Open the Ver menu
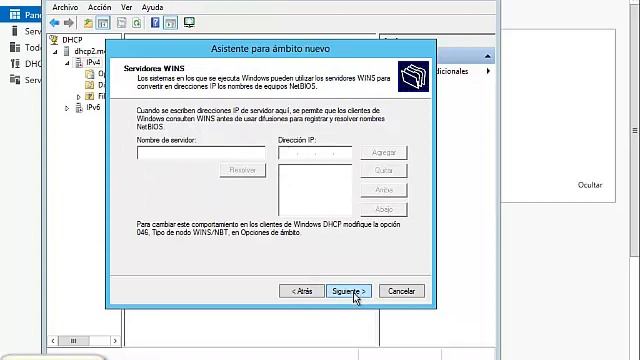 pos(127,7)
